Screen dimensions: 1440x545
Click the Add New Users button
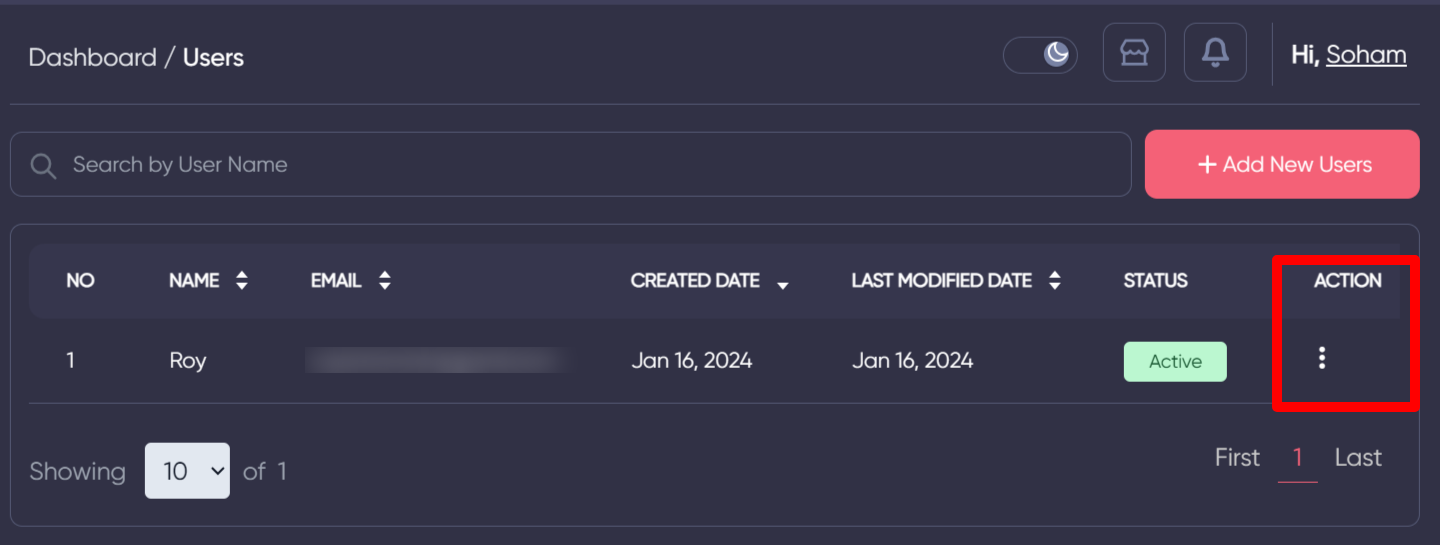[1282, 164]
